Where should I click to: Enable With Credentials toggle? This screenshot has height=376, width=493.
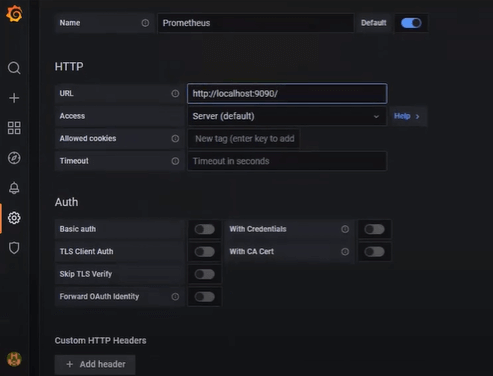[x=374, y=229]
